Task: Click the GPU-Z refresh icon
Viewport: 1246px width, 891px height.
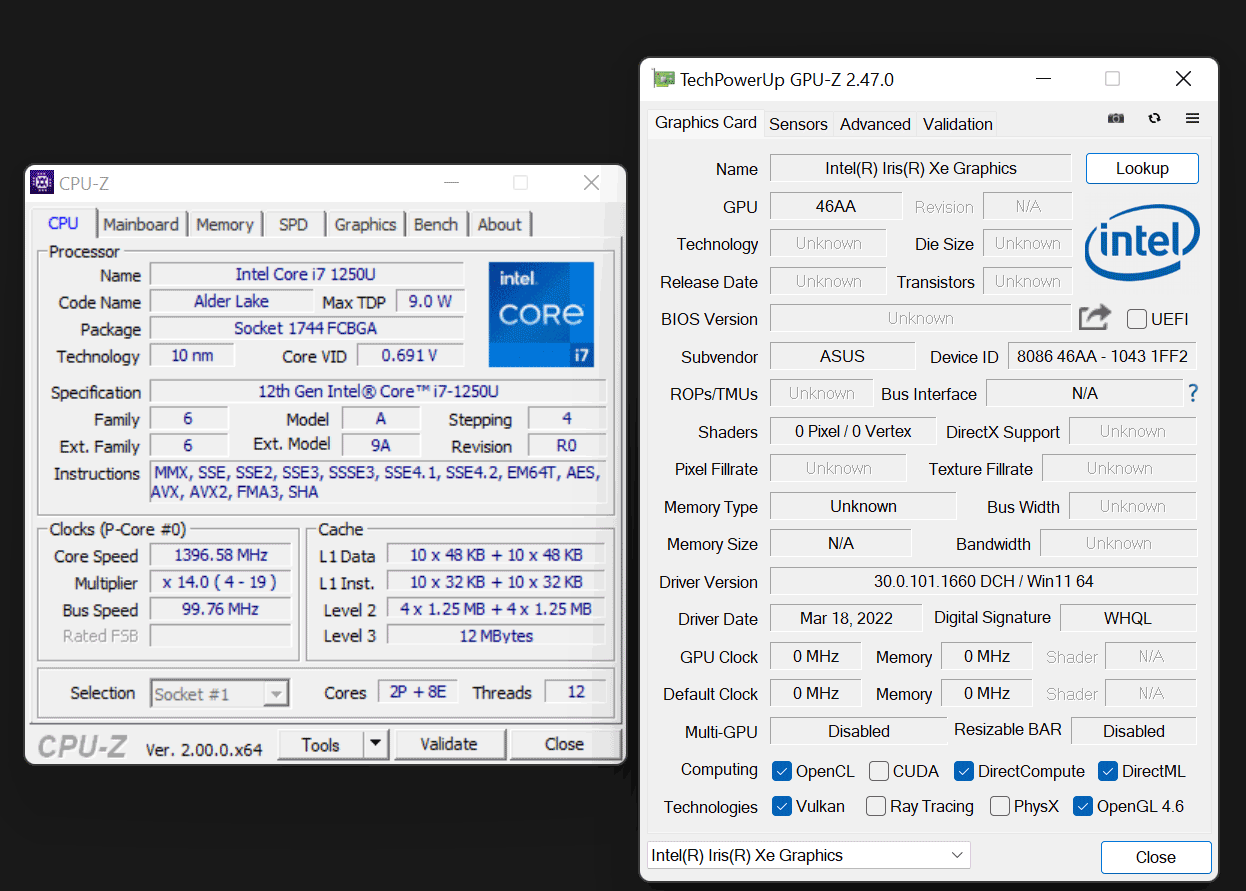Action: [1154, 118]
